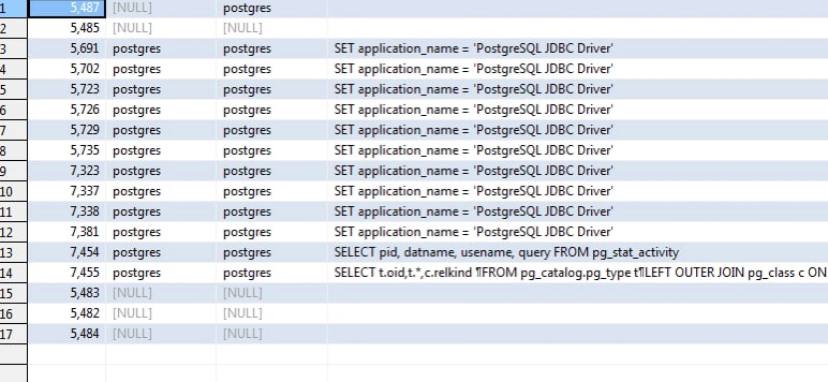
Task: Select the [NULL] datname cell in row 5,485
Action: [x=161, y=28]
